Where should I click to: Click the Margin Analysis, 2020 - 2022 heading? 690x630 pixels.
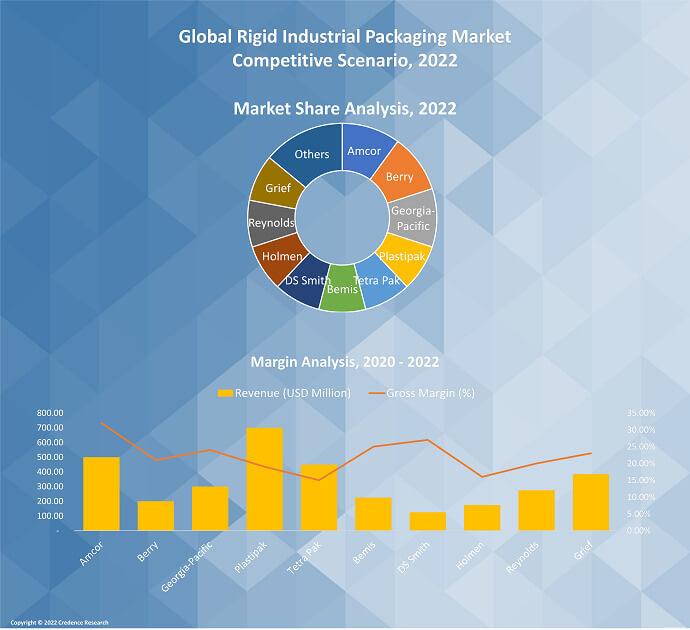tap(344, 361)
